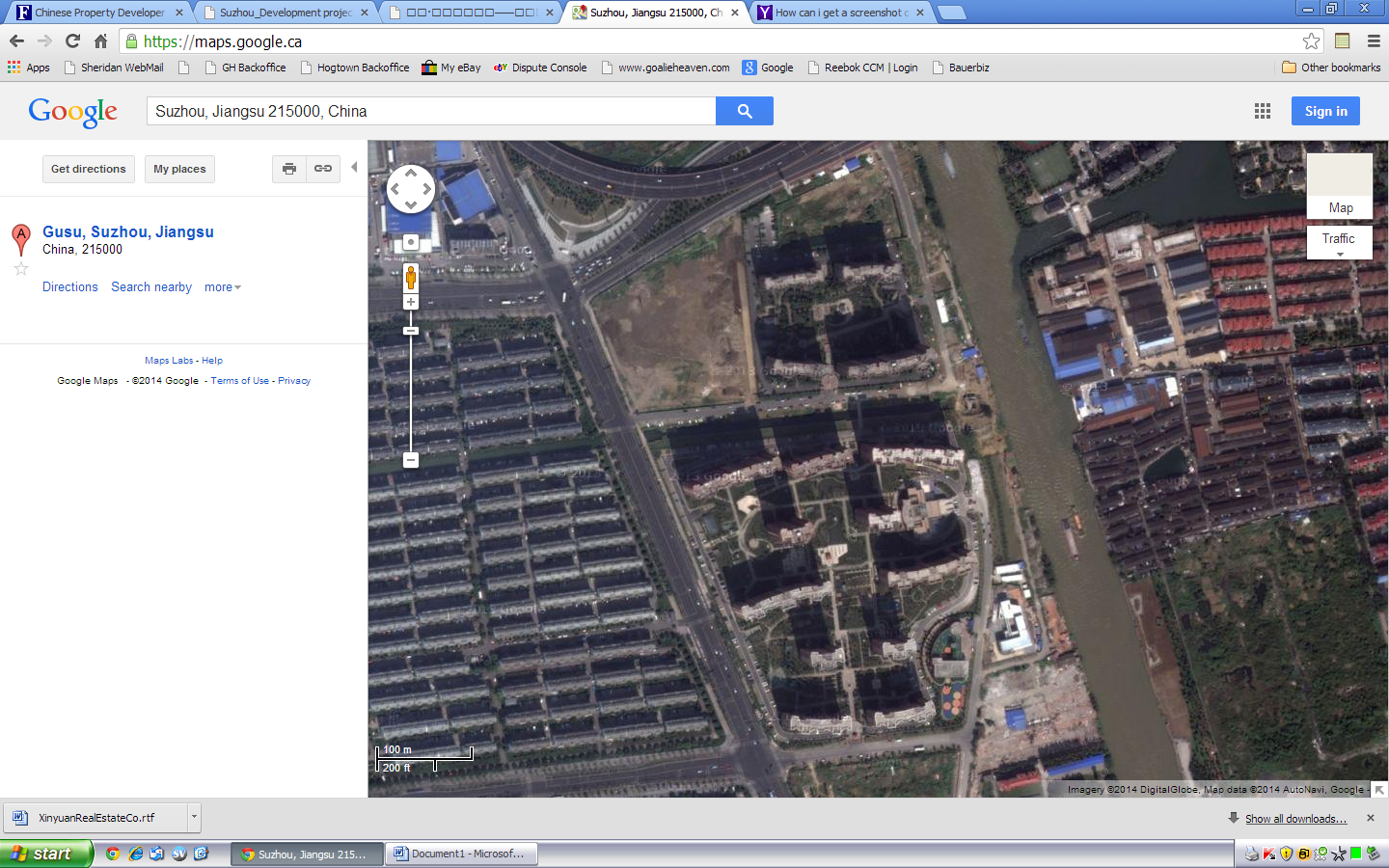Adjust the map zoom slider handle
This screenshot has height=868, width=1389.
[x=410, y=330]
